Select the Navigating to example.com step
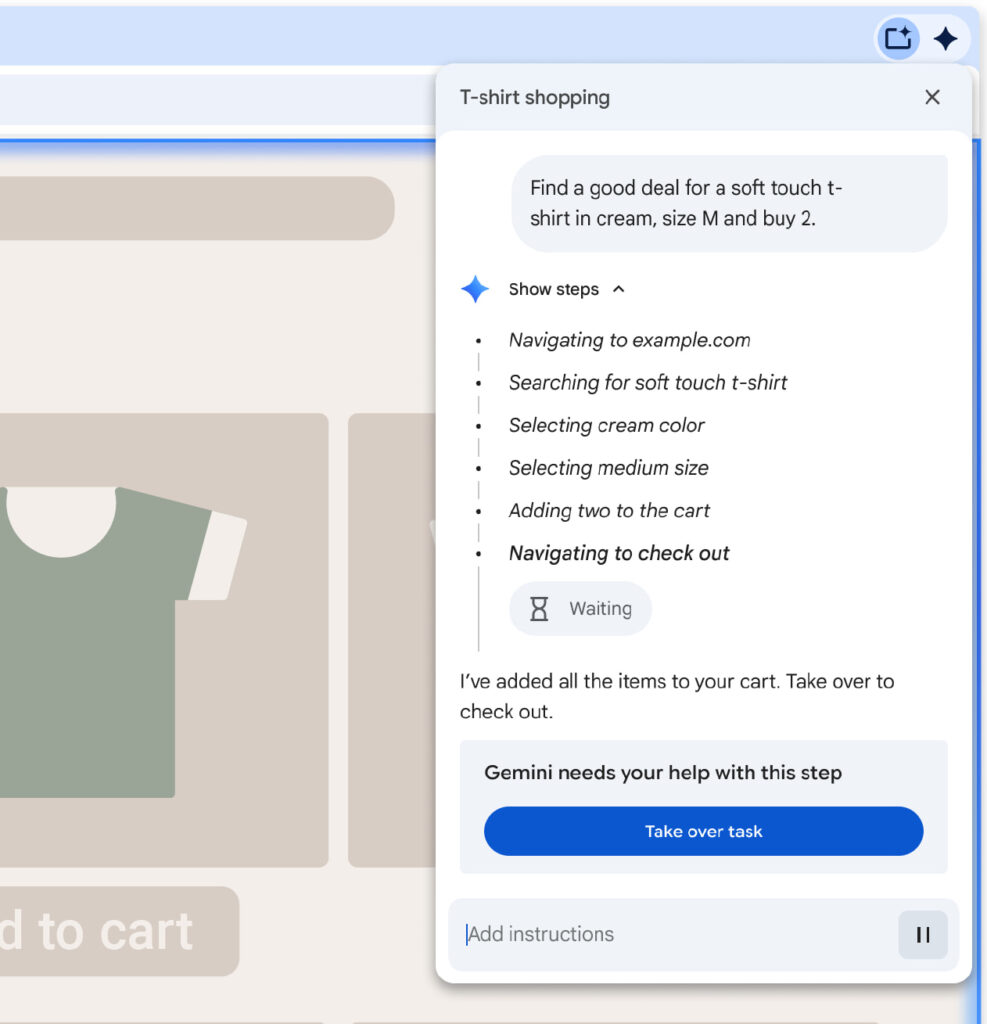The height and width of the screenshot is (1024, 987). (629, 340)
